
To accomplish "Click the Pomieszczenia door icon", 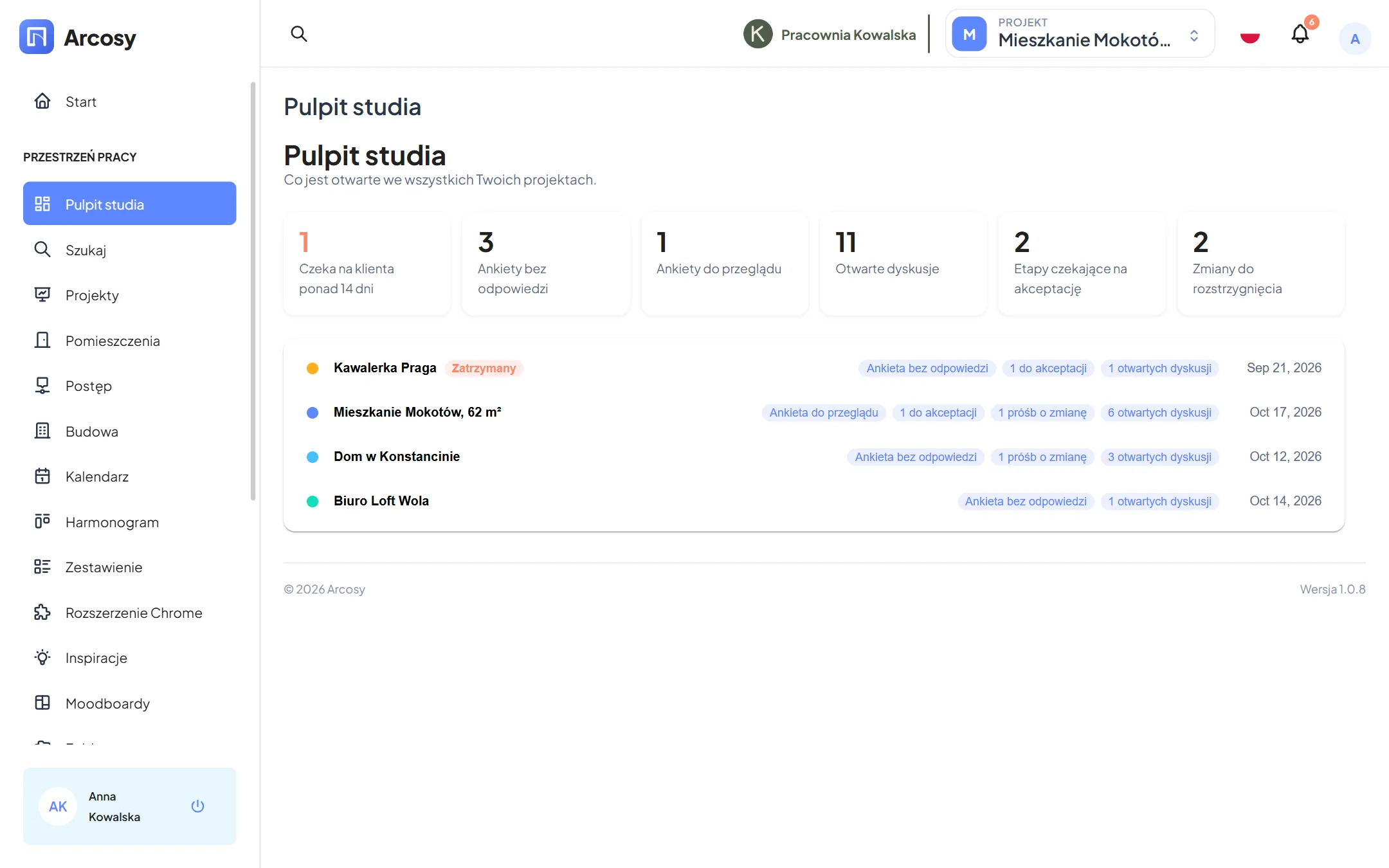I will [42, 340].
